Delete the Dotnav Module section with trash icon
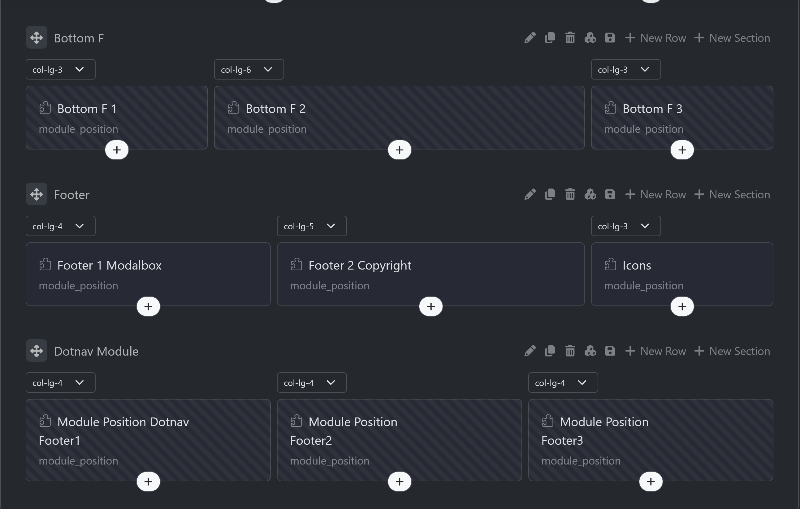Image resolution: width=800 pixels, height=509 pixels. click(570, 351)
